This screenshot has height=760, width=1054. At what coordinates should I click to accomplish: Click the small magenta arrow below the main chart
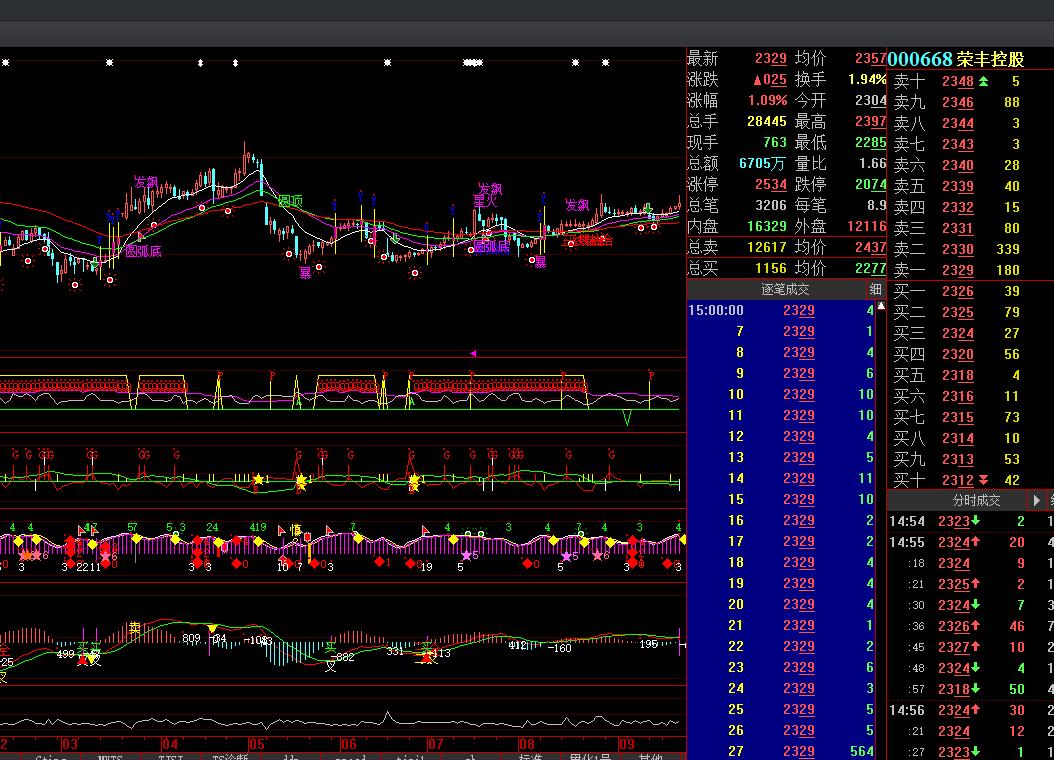click(473, 353)
